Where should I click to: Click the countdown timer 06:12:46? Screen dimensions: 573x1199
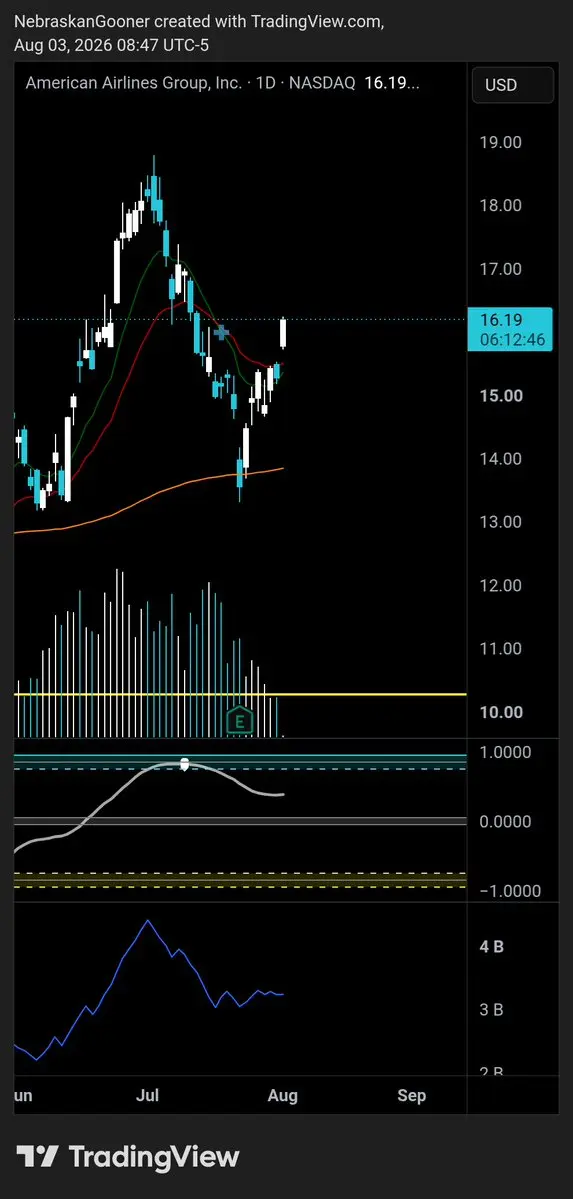point(513,340)
